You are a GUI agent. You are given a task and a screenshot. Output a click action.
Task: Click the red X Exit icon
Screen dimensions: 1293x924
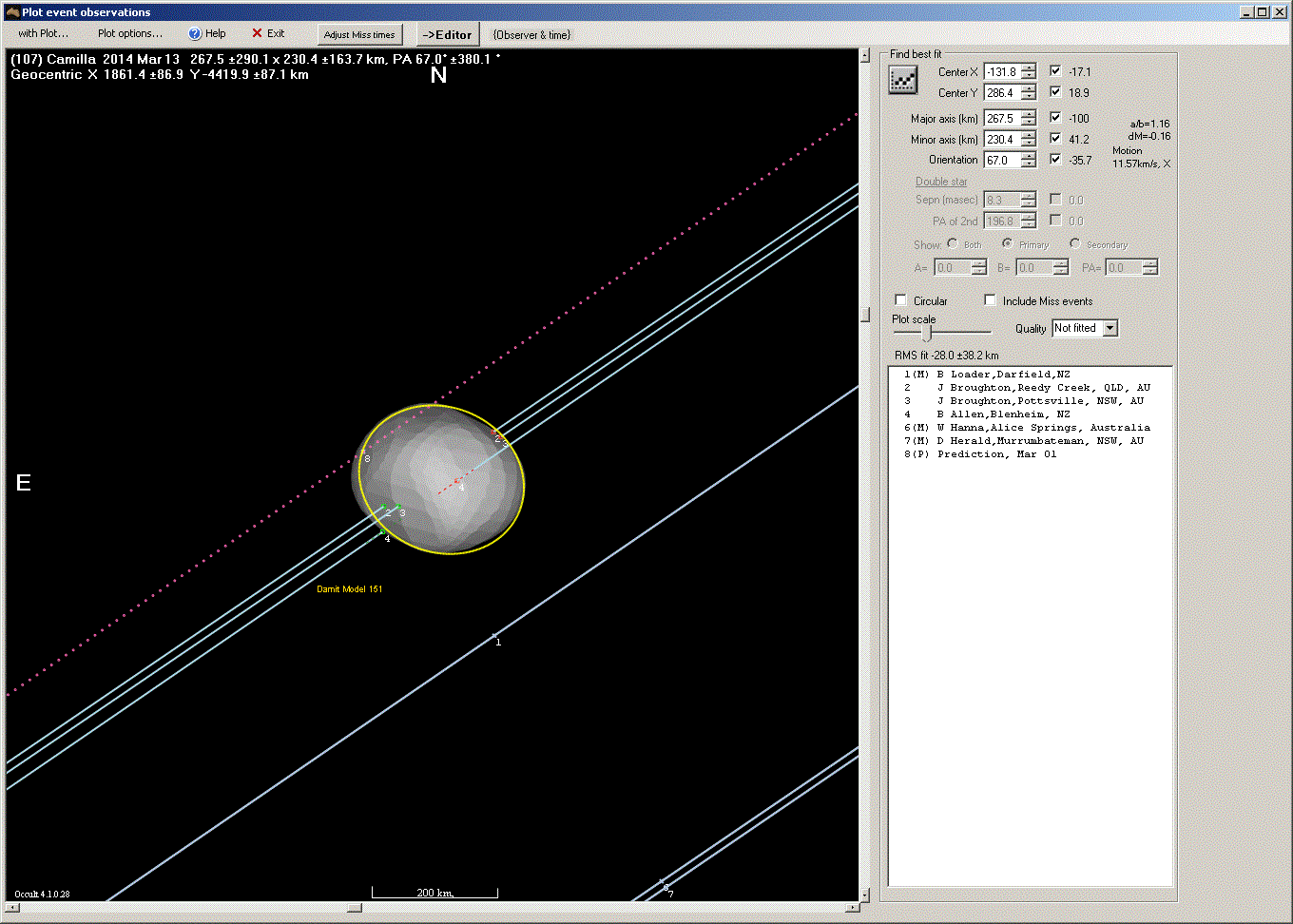click(257, 33)
